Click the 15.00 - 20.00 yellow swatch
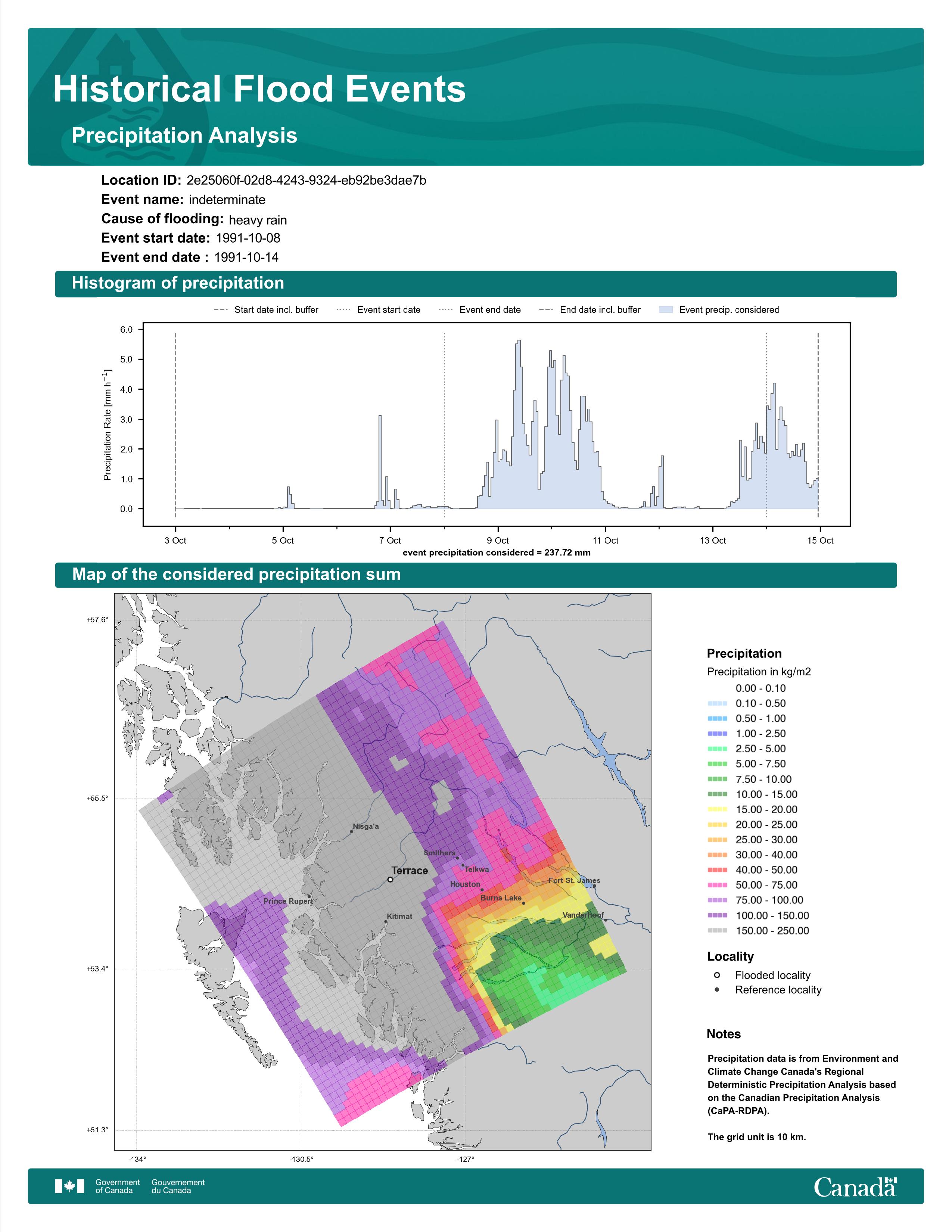 pyautogui.click(x=717, y=809)
